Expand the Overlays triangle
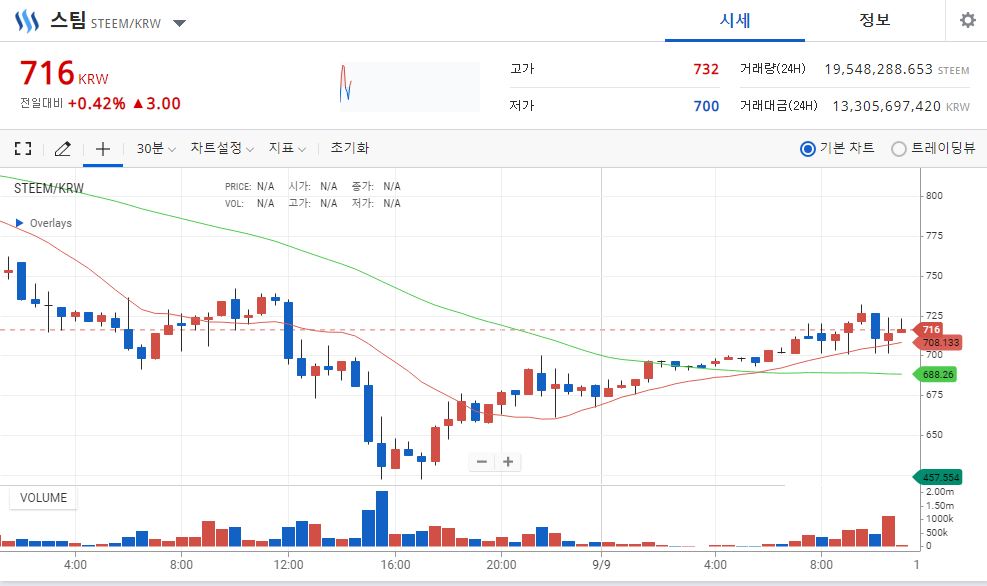The height and width of the screenshot is (586, 987). [20, 223]
